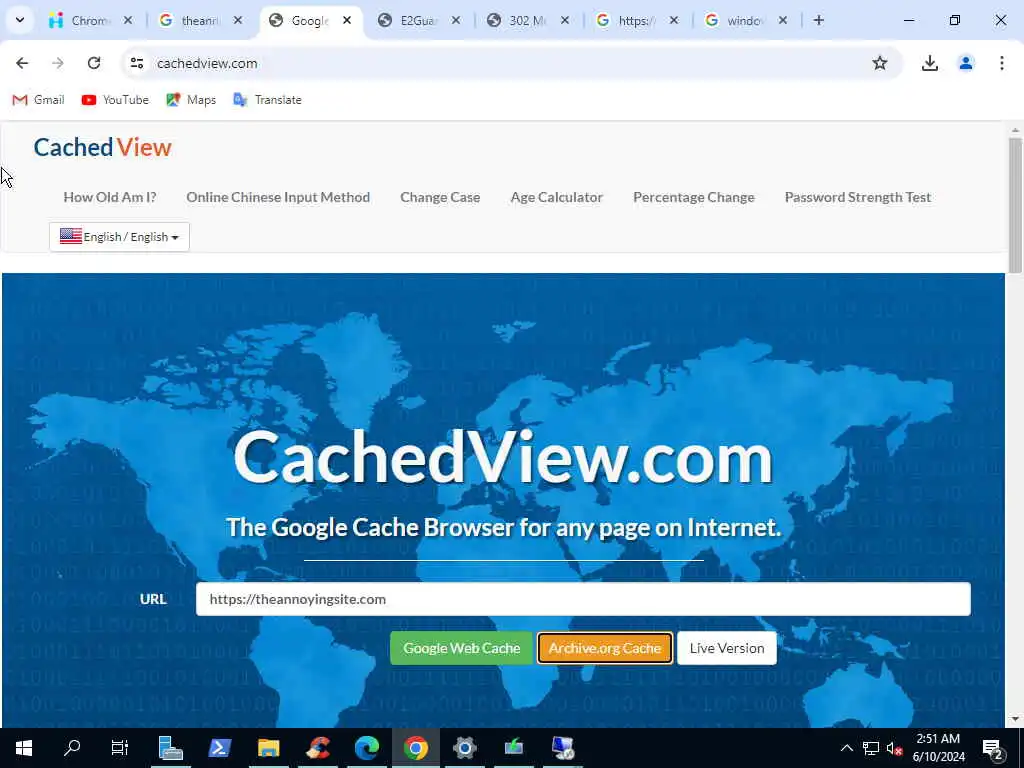The width and height of the screenshot is (1024, 768).
Task: Open Settings gear taskbar icon
Action: coord(465,748)
